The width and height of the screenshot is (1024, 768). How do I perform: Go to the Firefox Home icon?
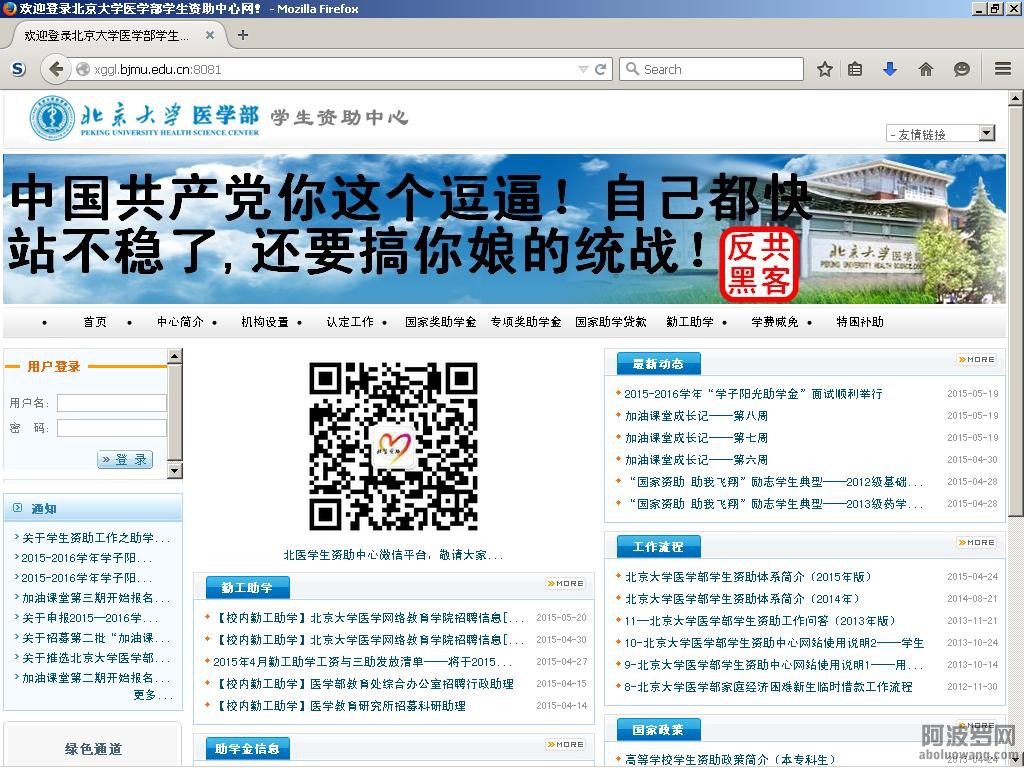926,69
